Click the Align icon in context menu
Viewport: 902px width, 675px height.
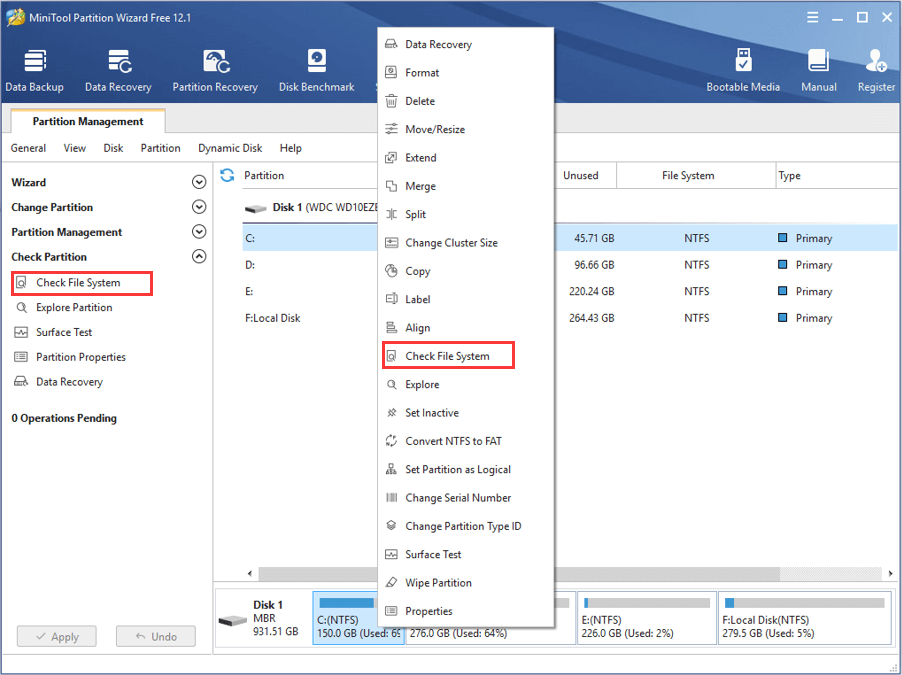tap(391, 327)
